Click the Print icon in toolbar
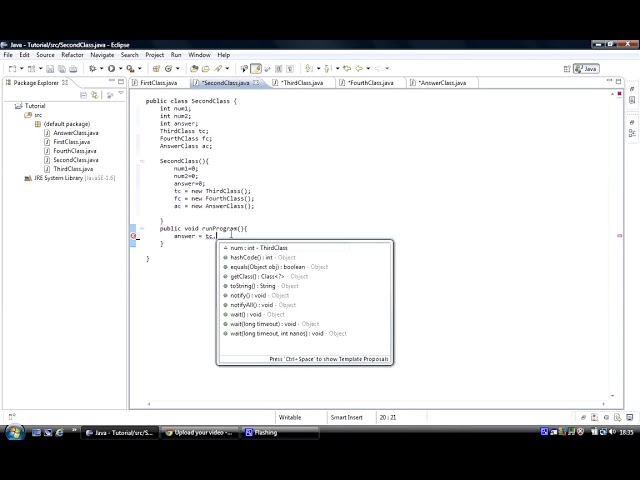This screenshot has width=640, height=480. pos(73,69)
